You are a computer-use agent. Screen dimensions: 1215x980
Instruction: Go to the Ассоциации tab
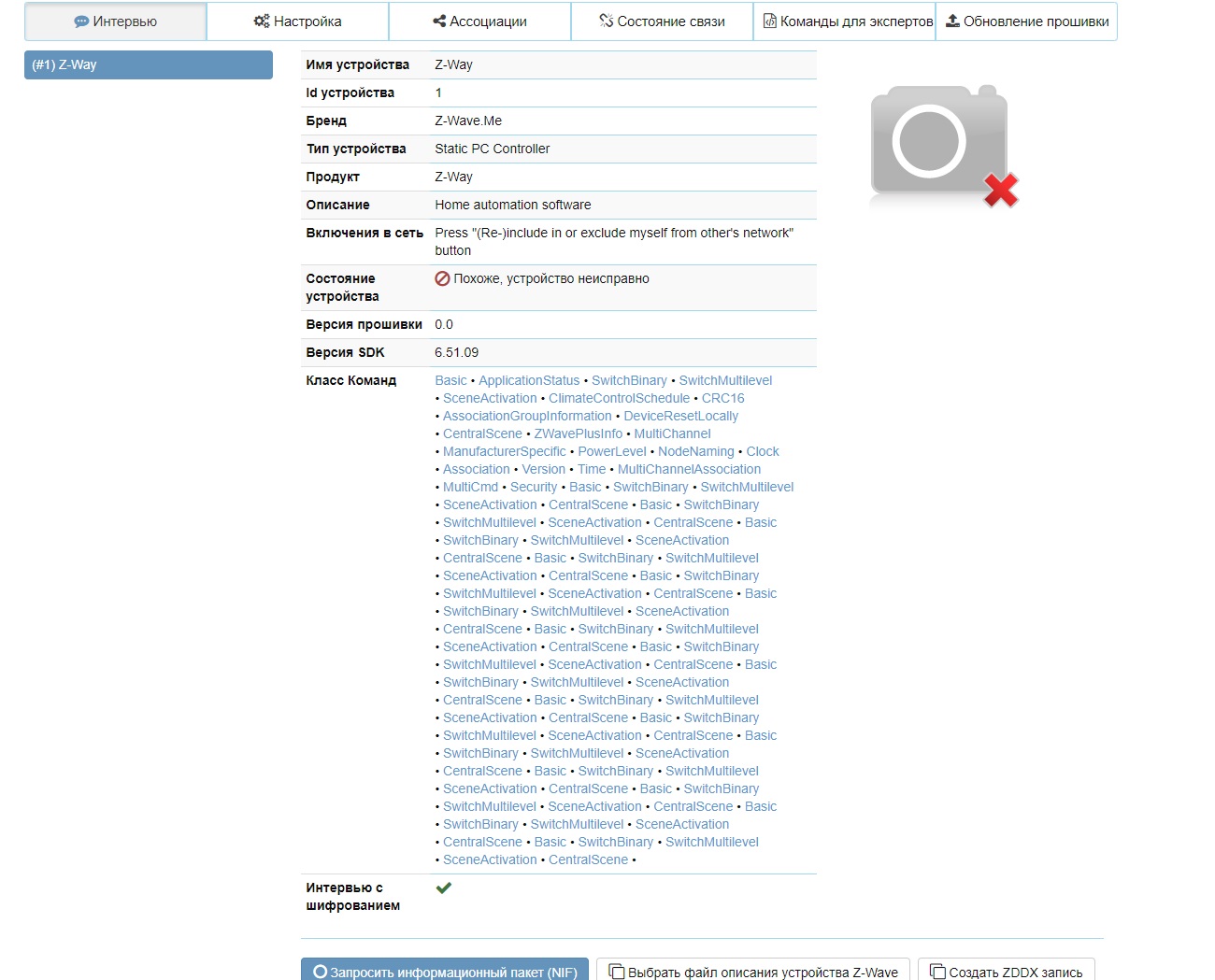[479, 21]
